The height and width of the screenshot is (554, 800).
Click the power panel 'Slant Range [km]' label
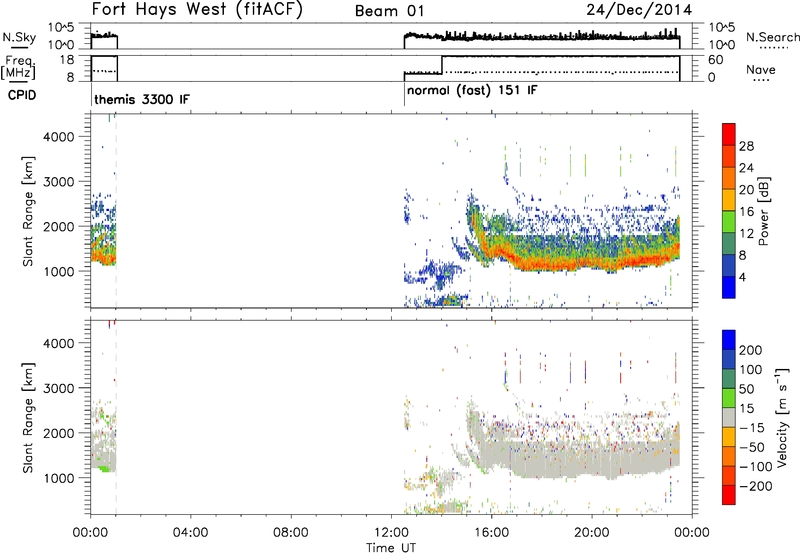click(x=28, y=211)
